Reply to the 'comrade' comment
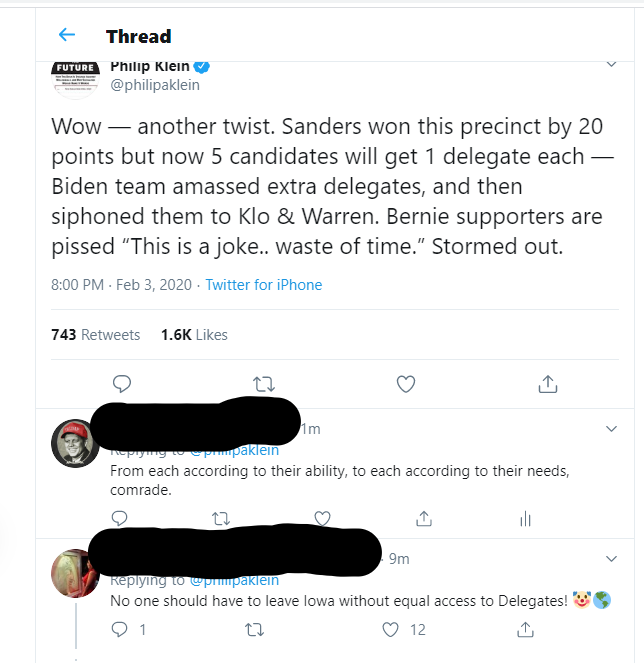Viewport: 644px width, 663px height. [x=119, y=518]
